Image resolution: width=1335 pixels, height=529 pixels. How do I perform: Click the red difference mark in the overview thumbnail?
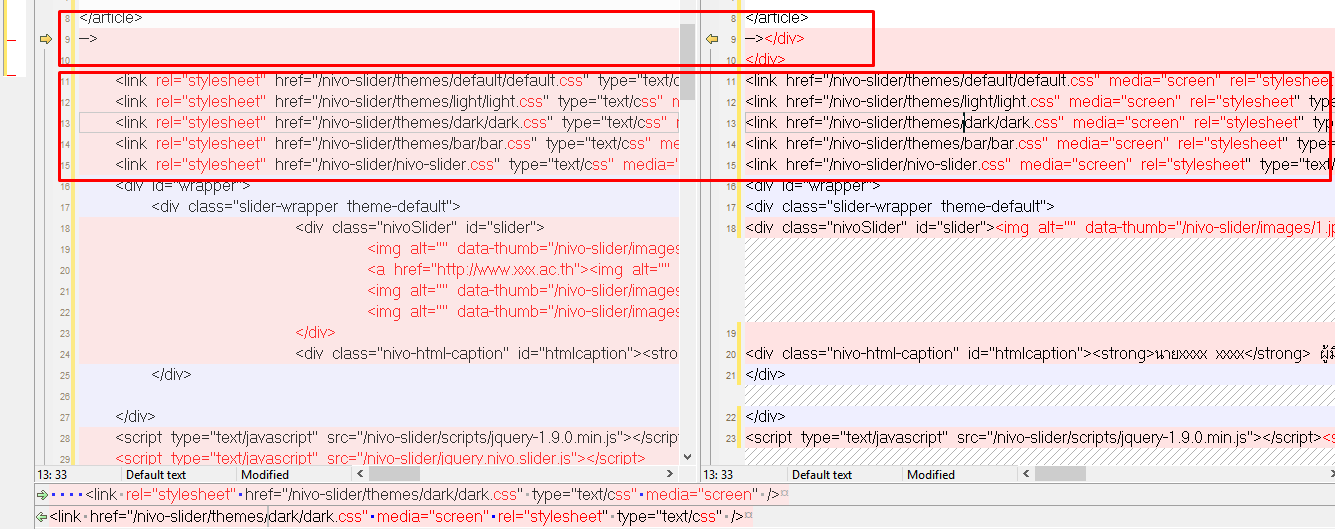coord(12,41)
